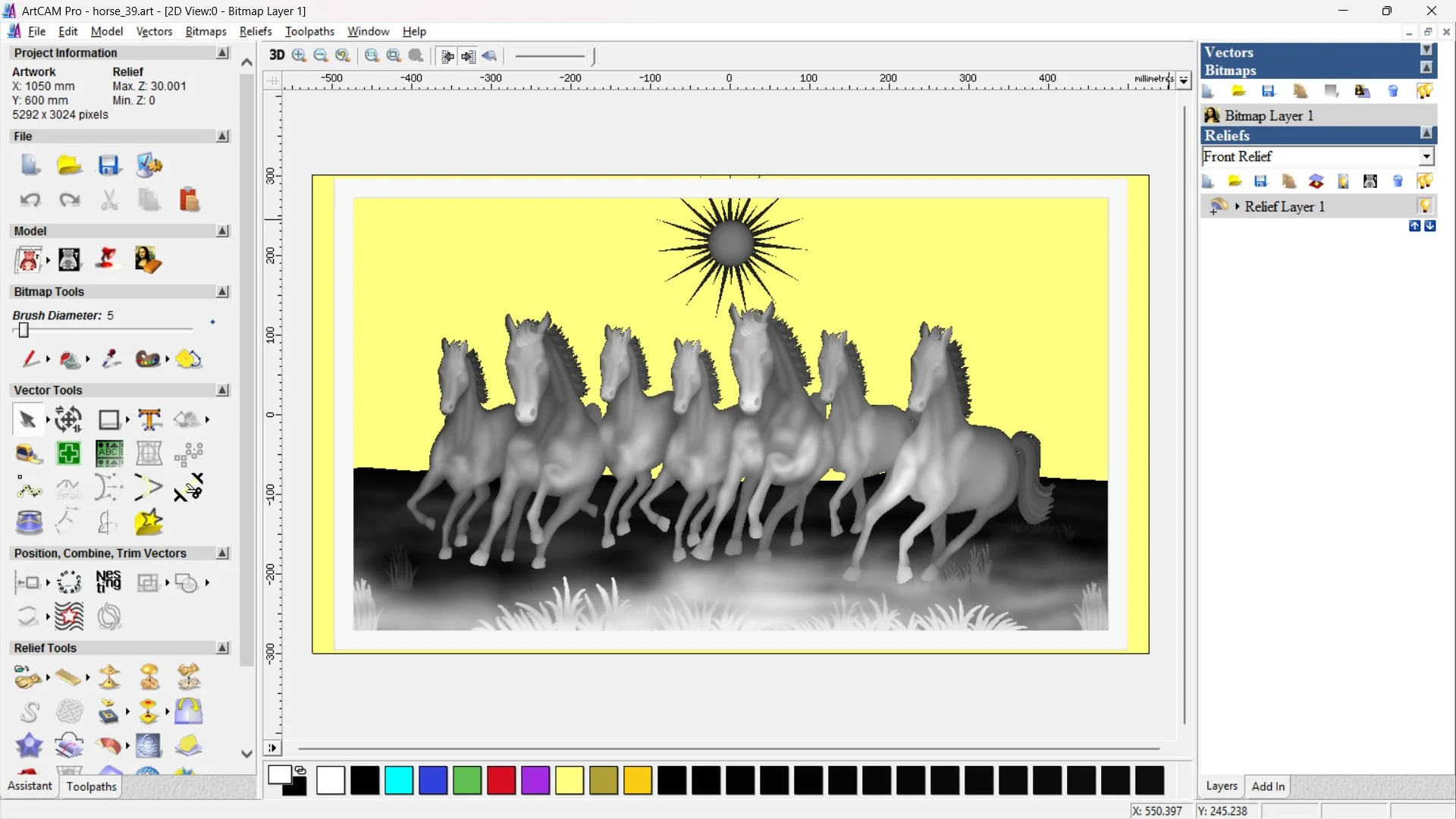Toggle all bitmap layers visibility with lightbulb icon
Image resolution: width=1456 pixels, height=819 pixels.
tap(1424, 91)
